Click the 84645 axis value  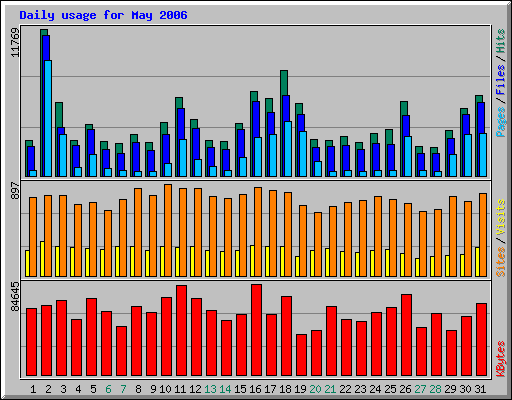click(15, 296)
